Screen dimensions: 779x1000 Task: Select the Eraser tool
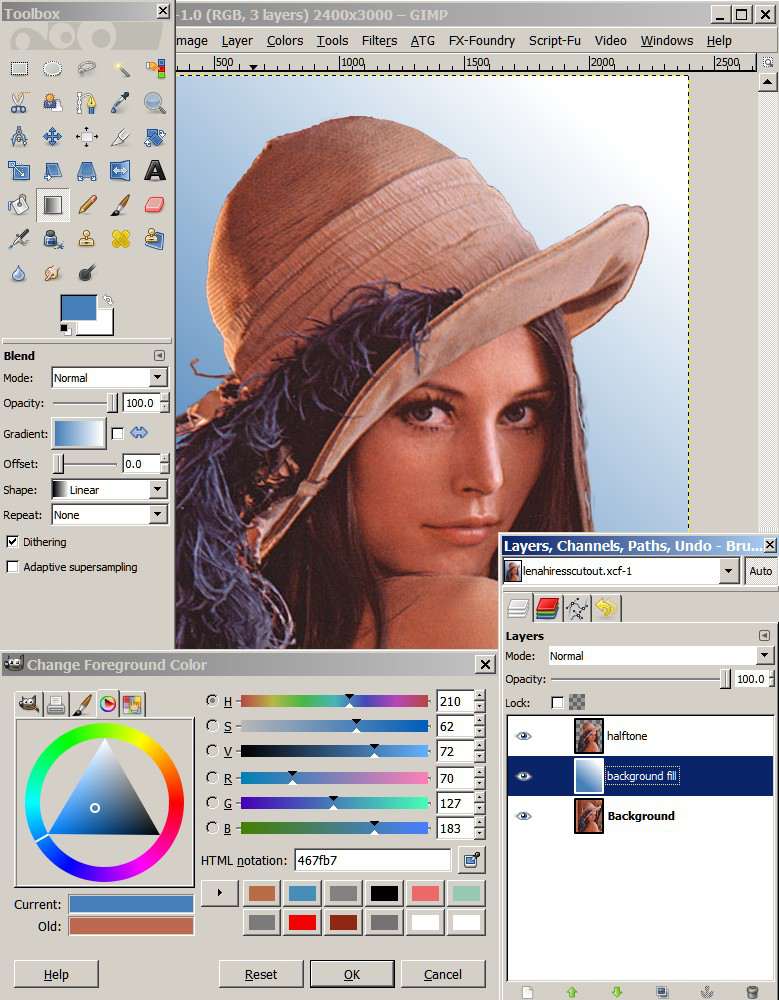[x=154, y=205]
